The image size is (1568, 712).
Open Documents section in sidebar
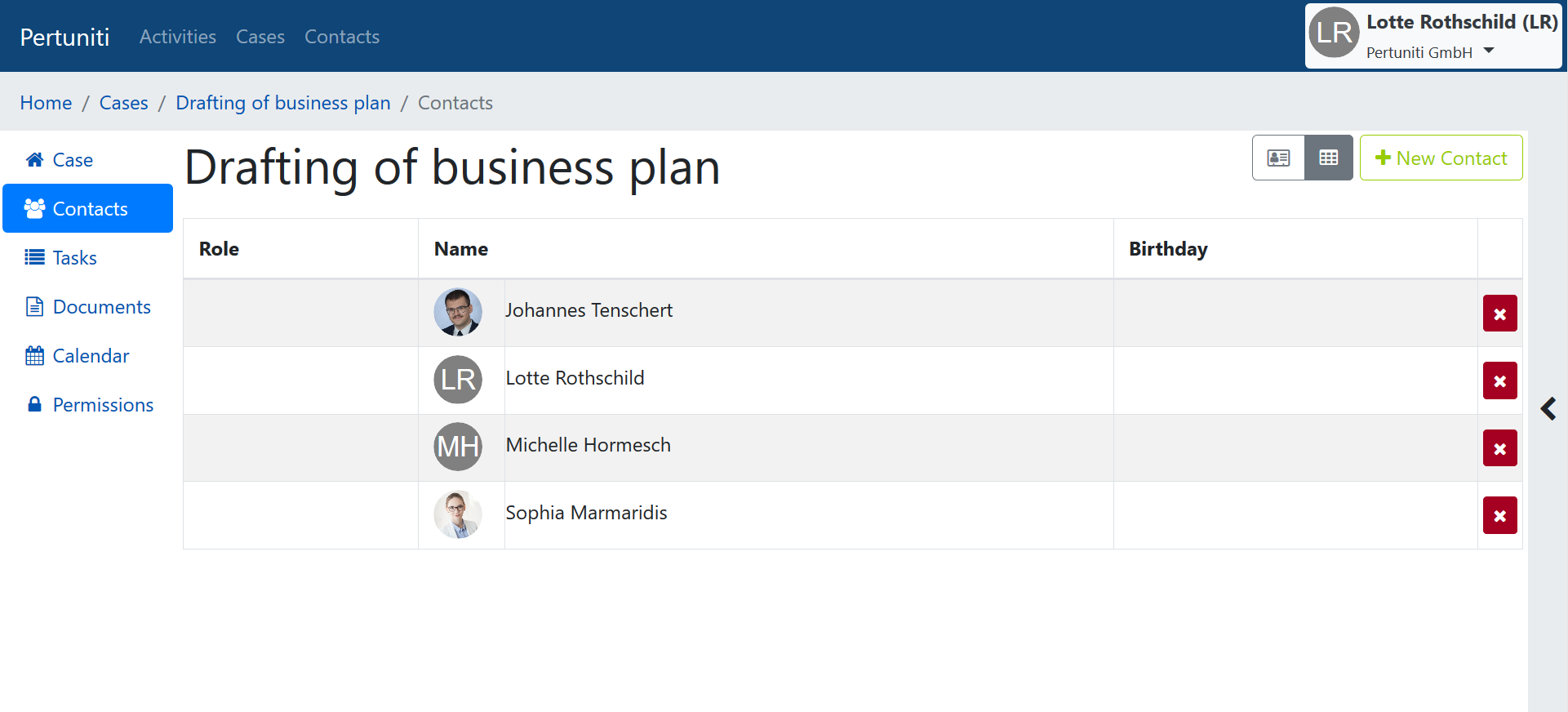click(101, 307)
